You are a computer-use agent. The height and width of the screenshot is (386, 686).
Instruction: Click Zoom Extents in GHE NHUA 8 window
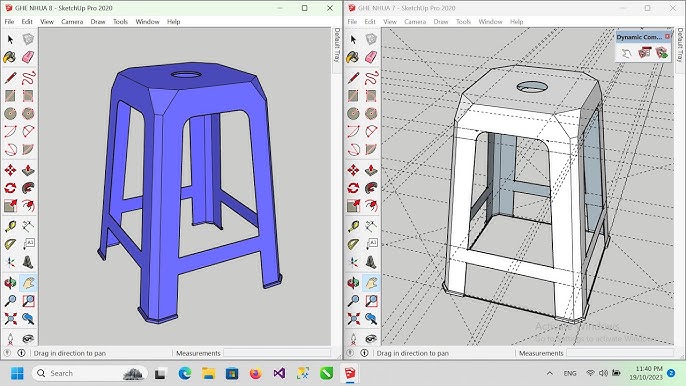point(10,318)
